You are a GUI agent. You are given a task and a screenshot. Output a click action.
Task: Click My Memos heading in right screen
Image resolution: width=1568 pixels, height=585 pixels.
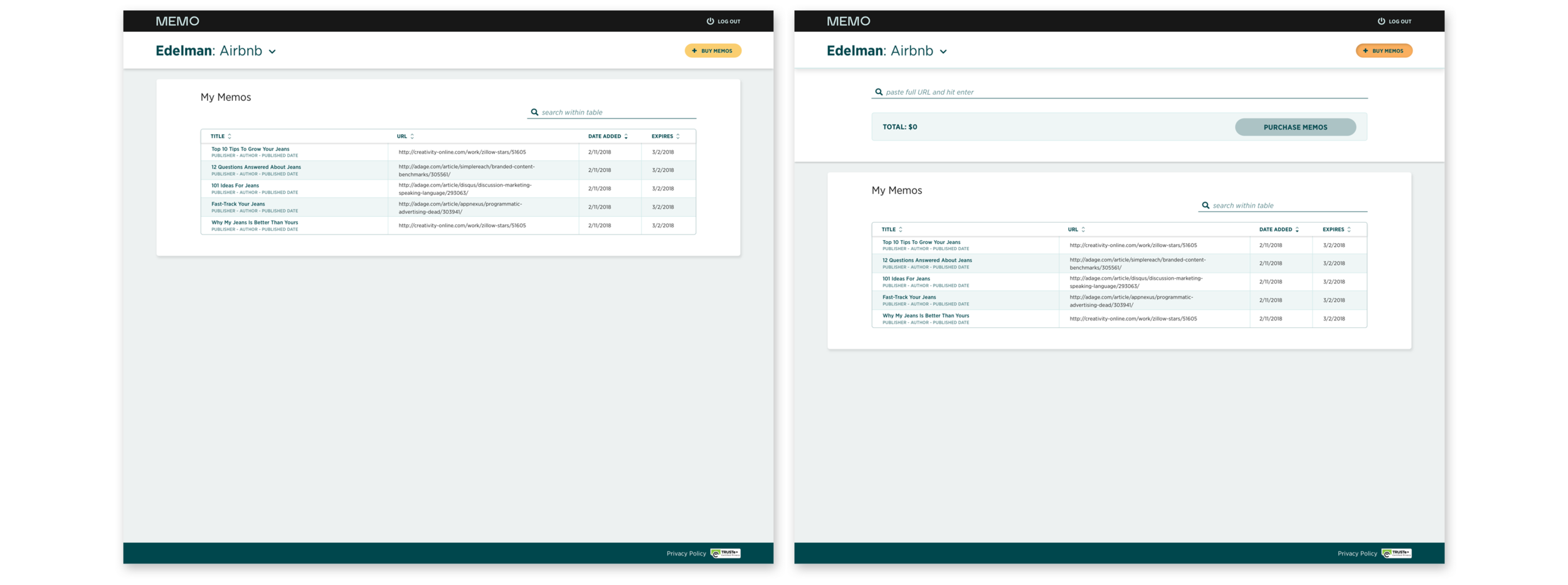(897, 191)
